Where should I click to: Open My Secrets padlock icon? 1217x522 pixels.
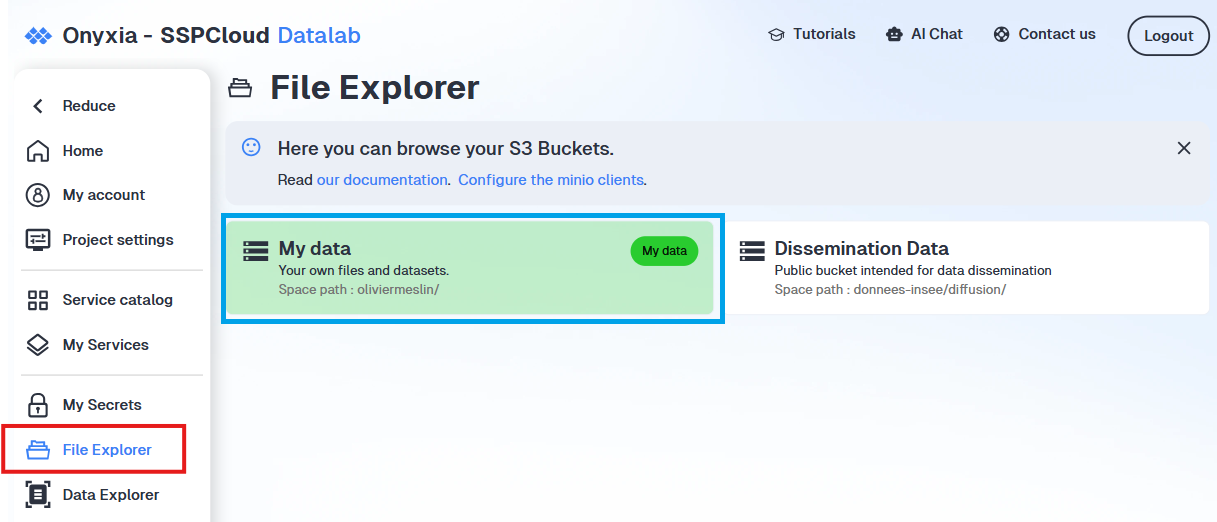38,405
